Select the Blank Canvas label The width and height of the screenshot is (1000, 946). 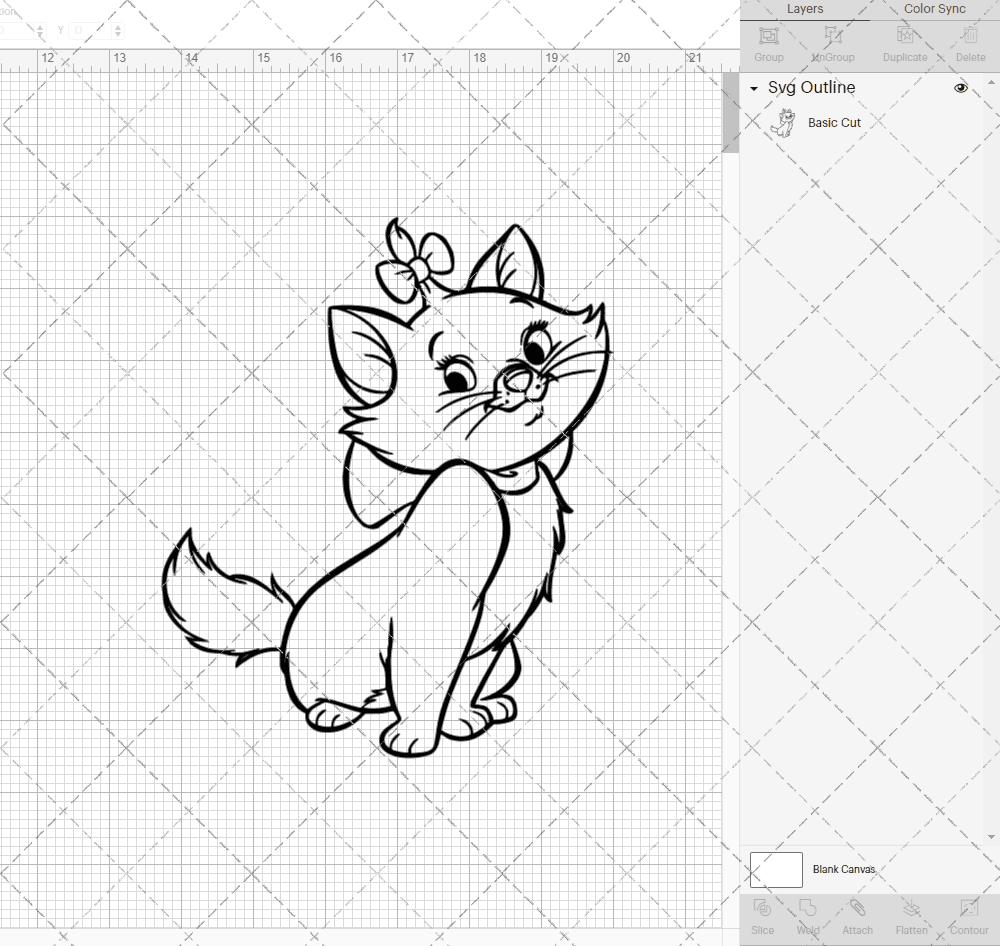tap(844, 869)
